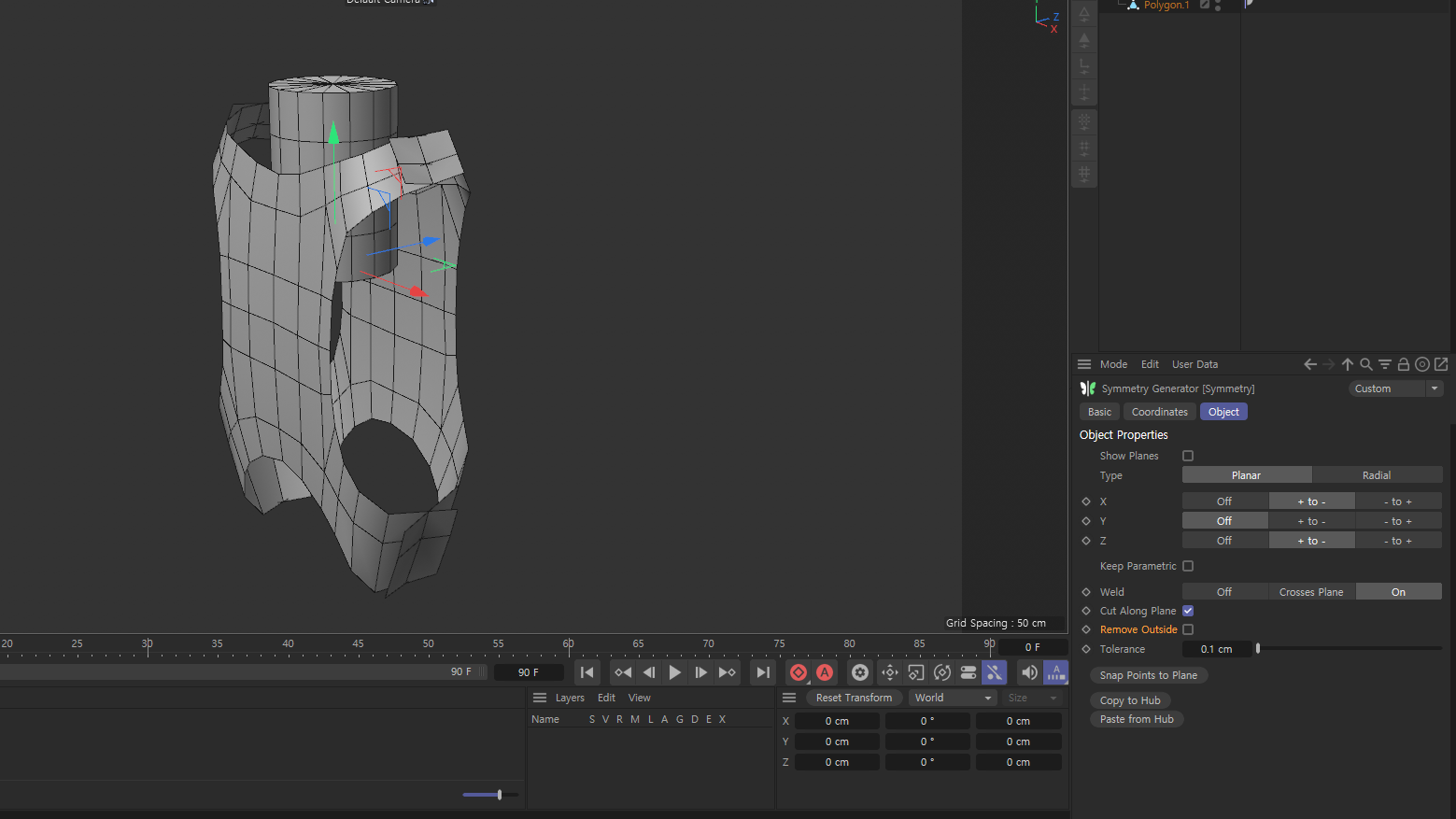Go back in Attribute Manager history
Image resolution: width=1456 pixels, height=819 pixels.
coord(1310,364)
